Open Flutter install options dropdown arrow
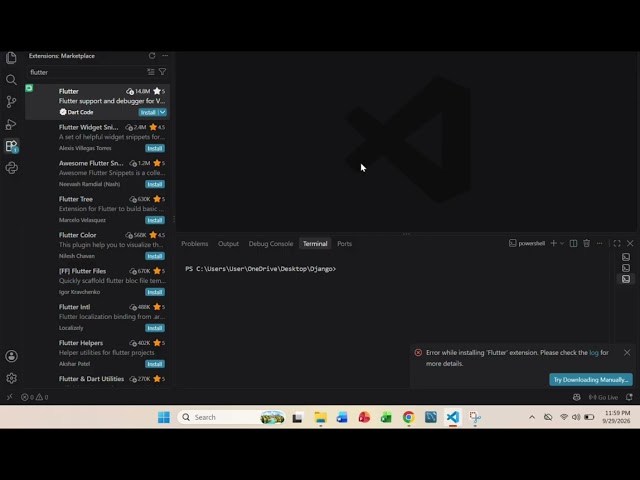 click(x=162, y=112)
